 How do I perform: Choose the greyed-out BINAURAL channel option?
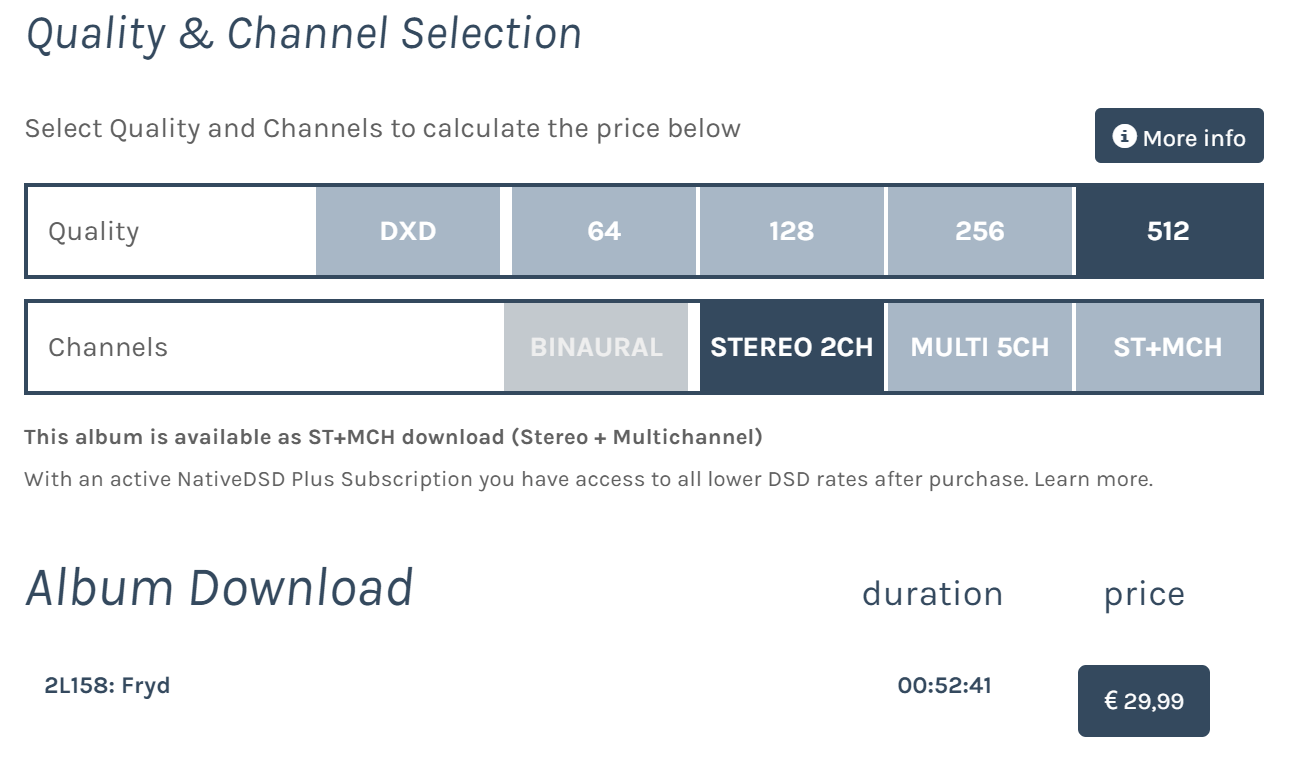coord(596,347)
